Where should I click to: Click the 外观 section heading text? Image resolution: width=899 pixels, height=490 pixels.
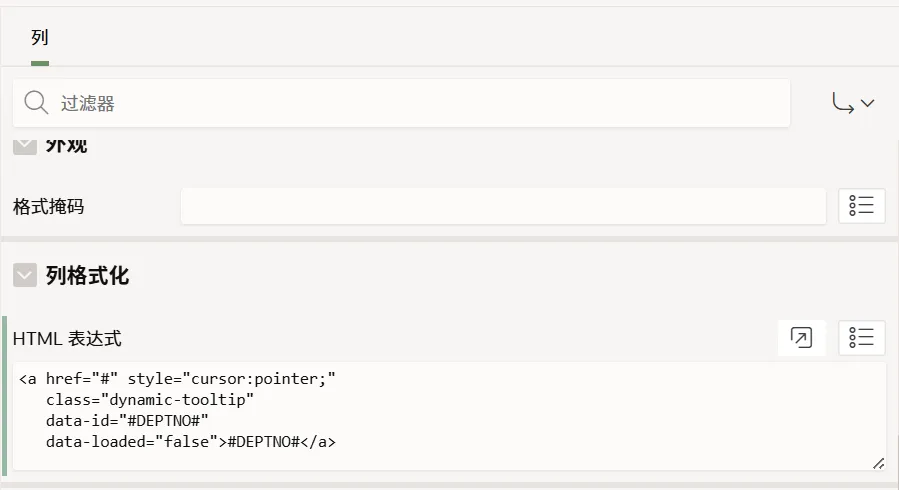point(67,146)
